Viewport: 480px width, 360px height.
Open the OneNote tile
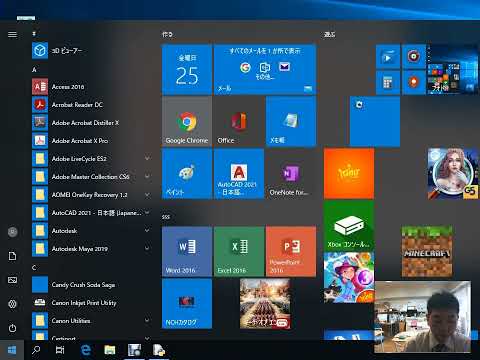click(291, 174)
